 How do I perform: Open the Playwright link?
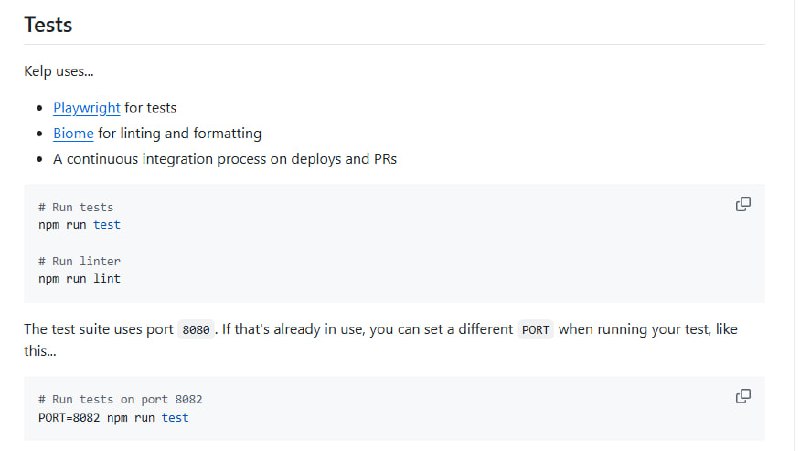point(87,107)
